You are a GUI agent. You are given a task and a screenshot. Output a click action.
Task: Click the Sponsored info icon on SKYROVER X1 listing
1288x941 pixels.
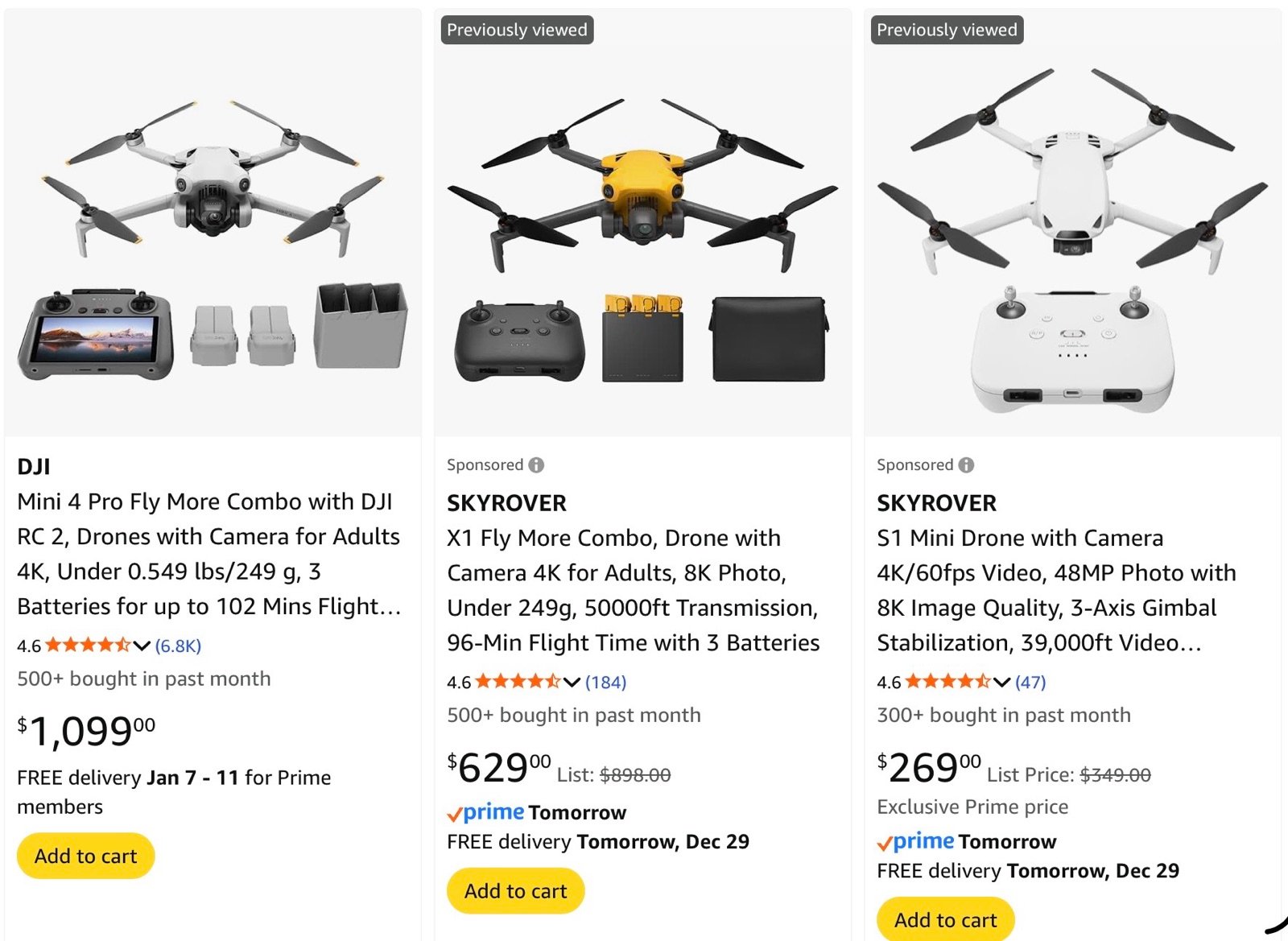pos(537,464)
